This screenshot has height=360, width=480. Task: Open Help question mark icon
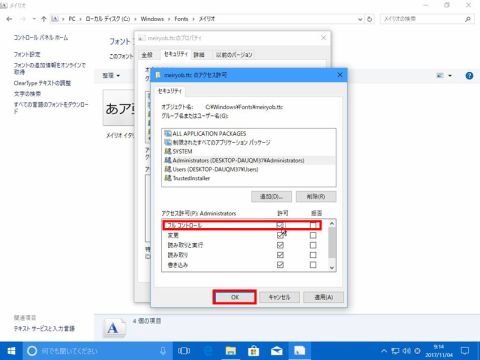coord(469,76)
